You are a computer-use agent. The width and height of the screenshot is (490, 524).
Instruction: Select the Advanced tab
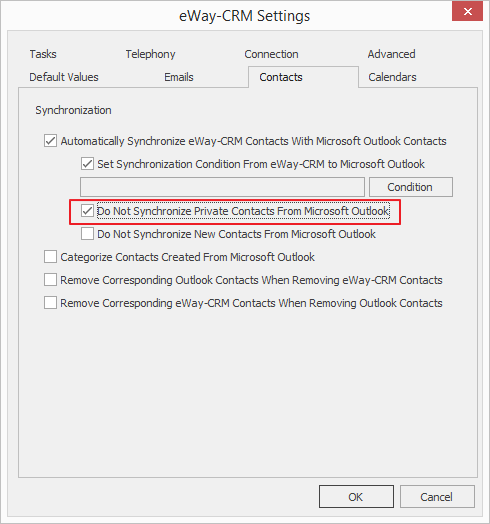pos(391,54)
